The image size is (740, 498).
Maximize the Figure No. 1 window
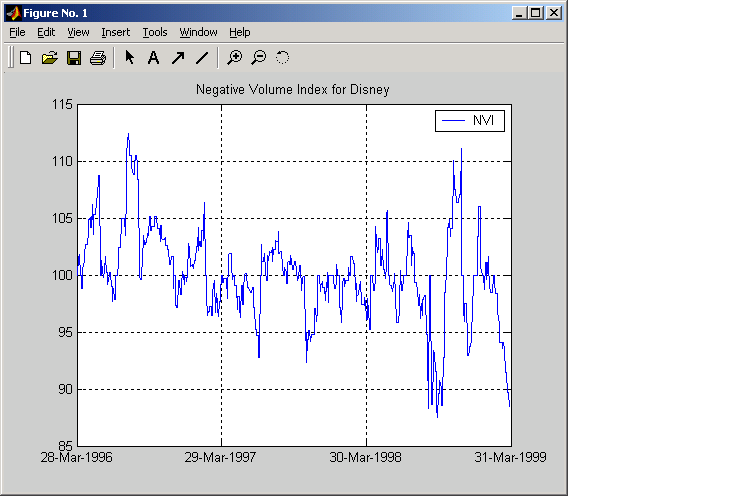(x=536, y=13)
